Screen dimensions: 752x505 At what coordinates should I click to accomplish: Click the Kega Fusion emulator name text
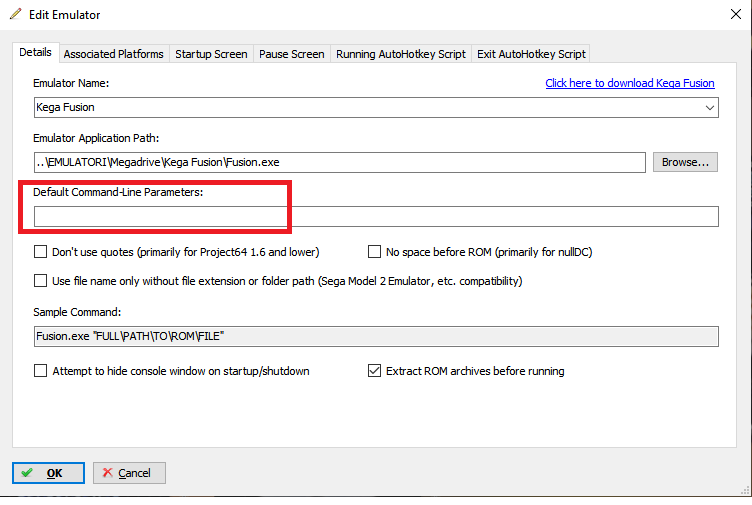65,107
